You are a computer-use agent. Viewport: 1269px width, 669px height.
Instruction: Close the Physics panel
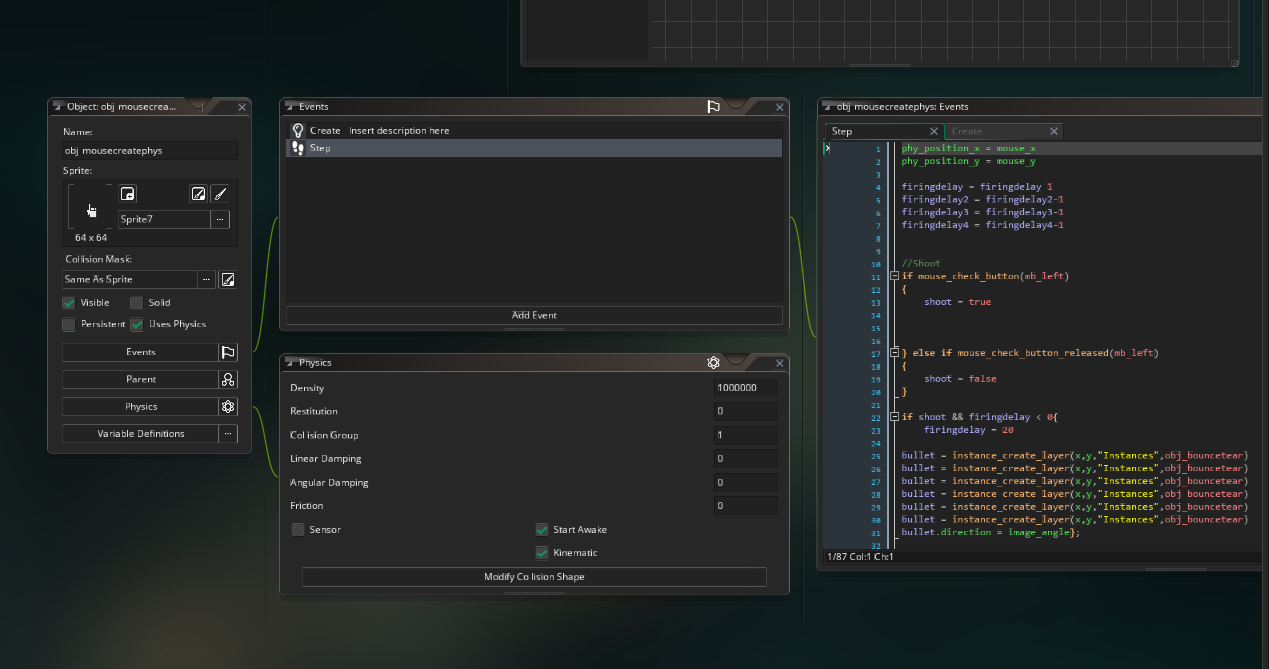pyautogui.click(x=779, y=363)
